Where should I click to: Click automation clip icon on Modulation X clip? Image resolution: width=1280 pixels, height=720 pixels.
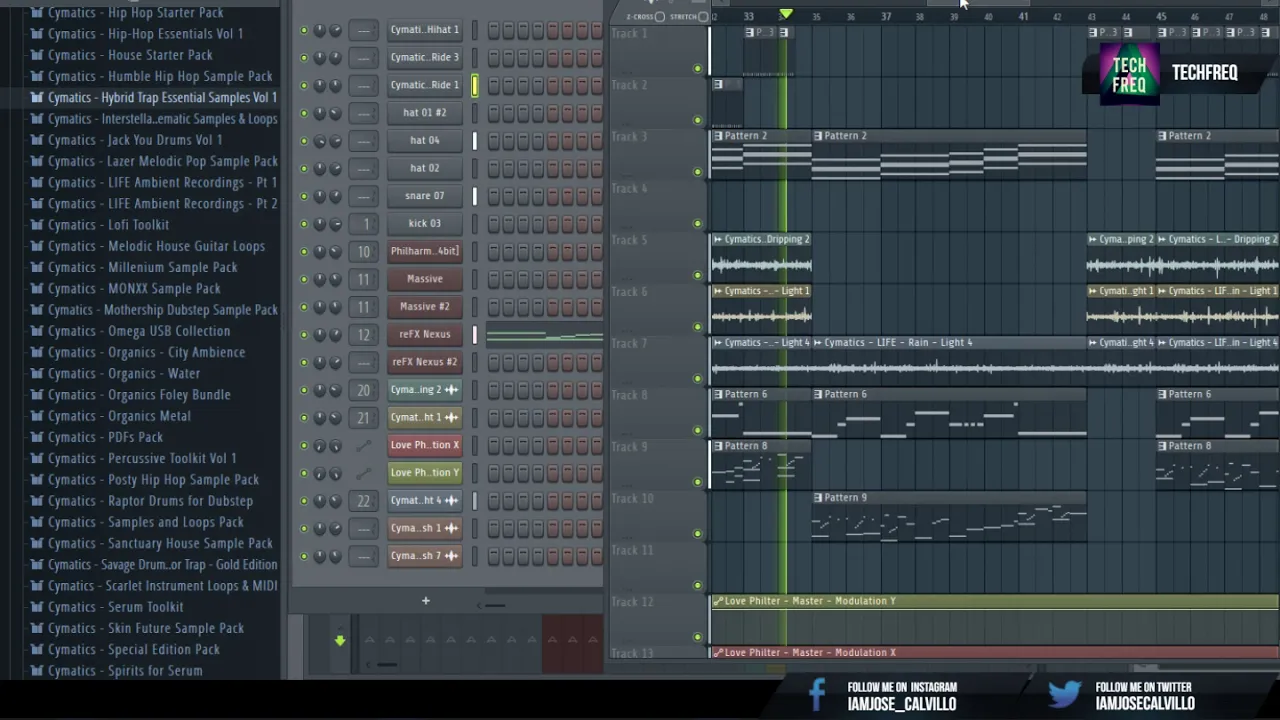click(718, 653)
